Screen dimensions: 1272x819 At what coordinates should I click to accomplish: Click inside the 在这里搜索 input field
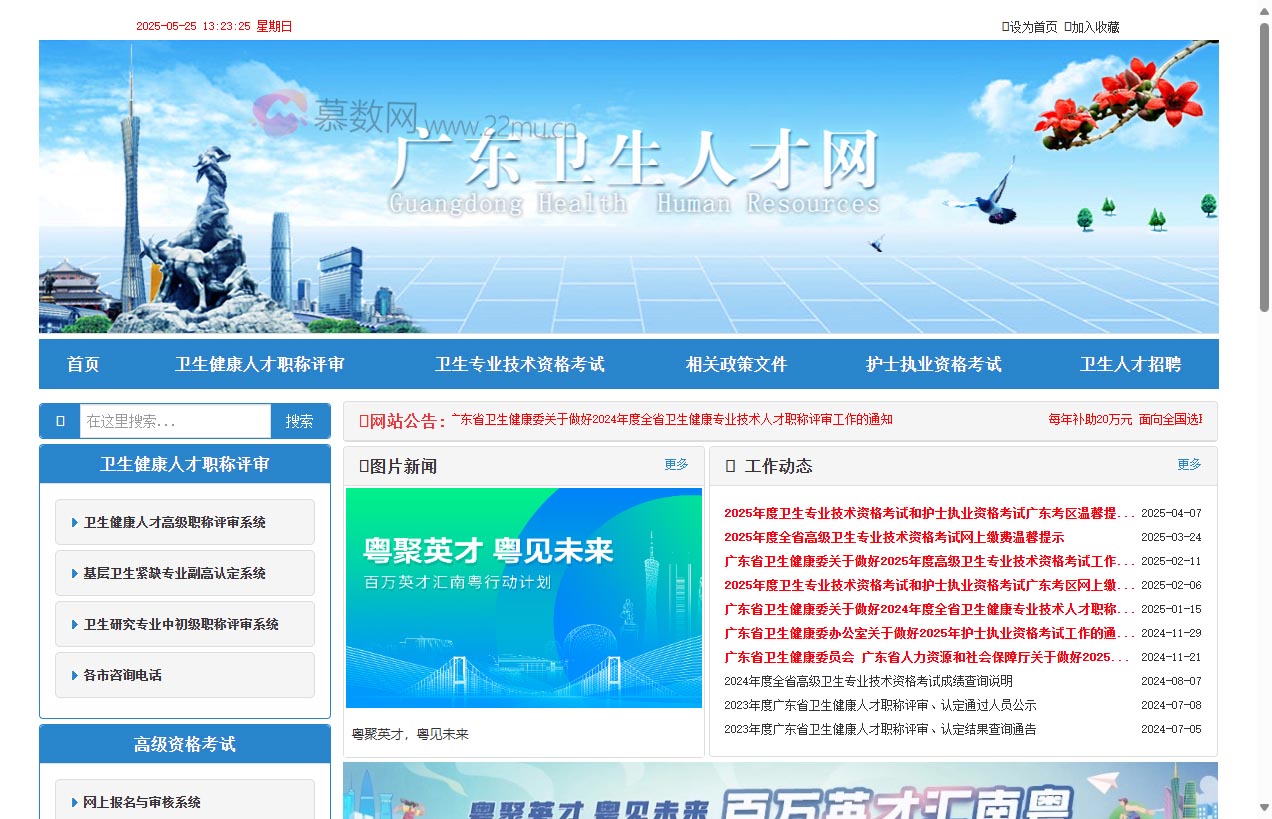coord(175,420)
